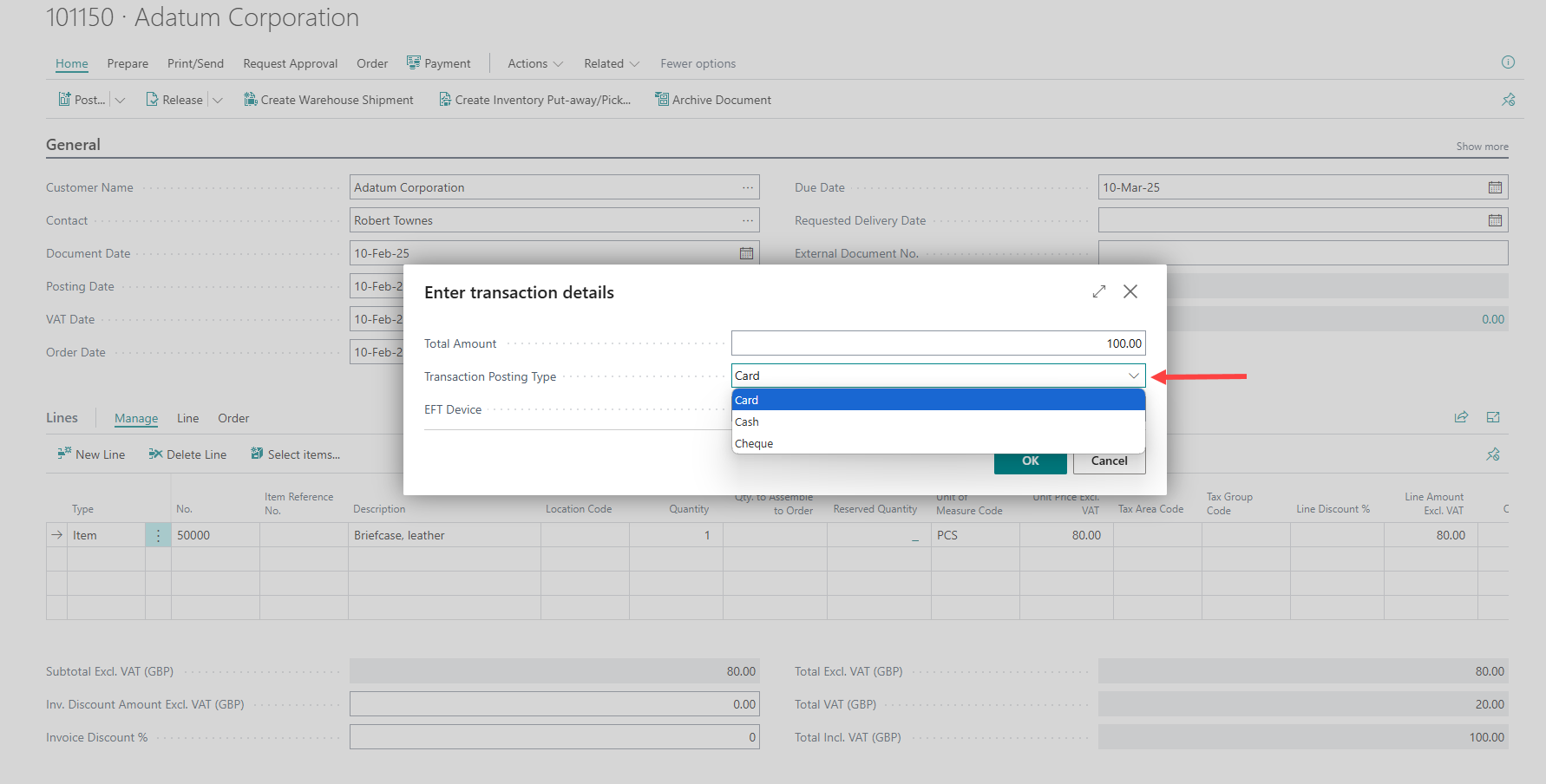Click the Customer Name lookup ellipsis

click(747, 187)
